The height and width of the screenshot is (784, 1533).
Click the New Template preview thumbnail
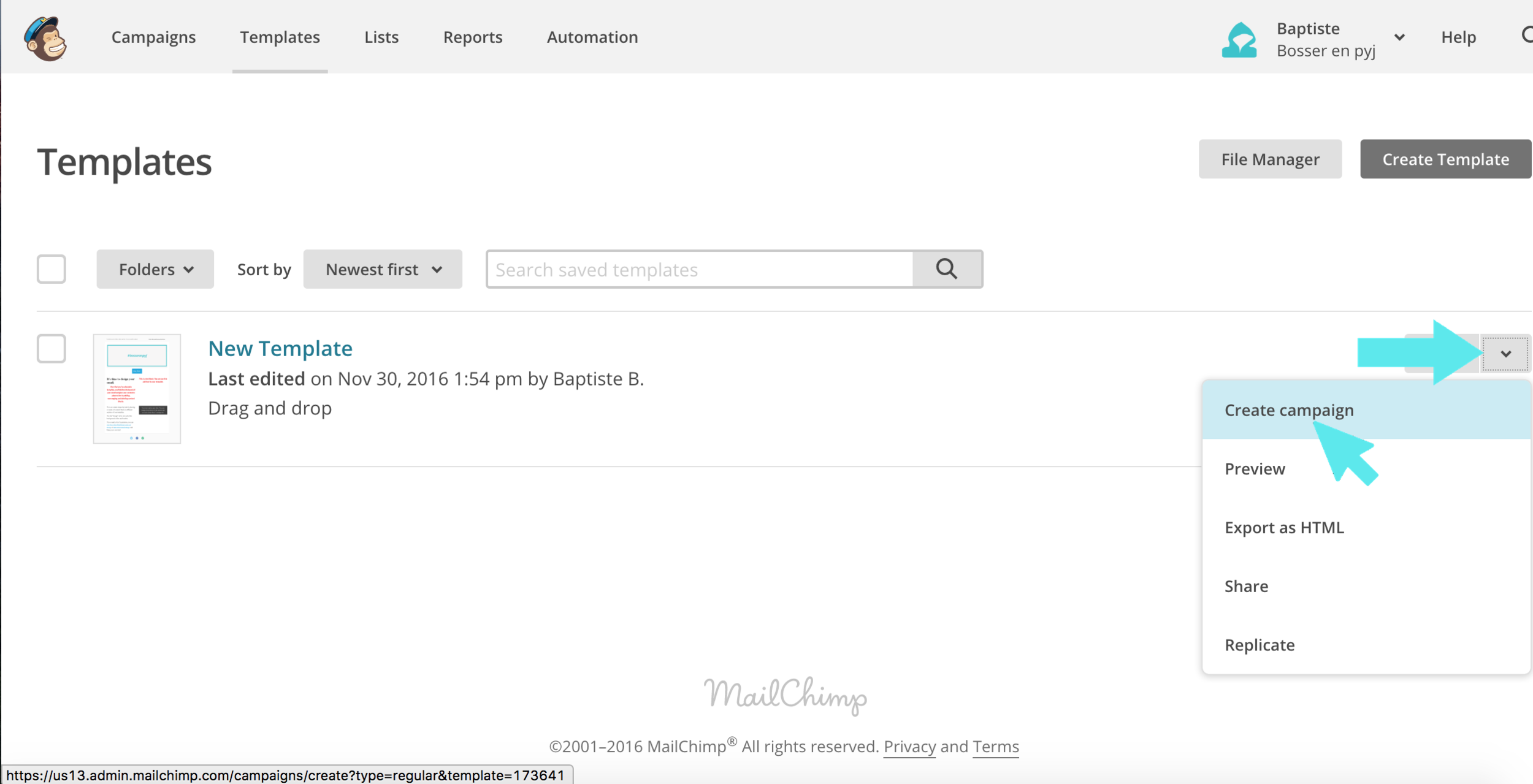pos(137,389)
